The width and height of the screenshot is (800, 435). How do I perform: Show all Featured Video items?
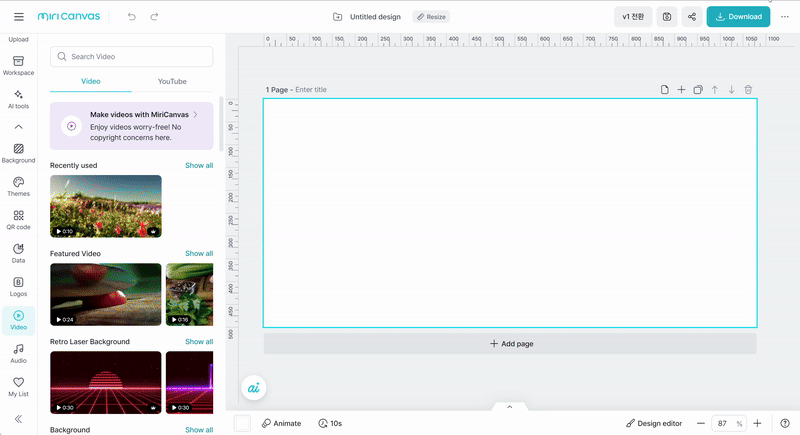click(198, 254)
